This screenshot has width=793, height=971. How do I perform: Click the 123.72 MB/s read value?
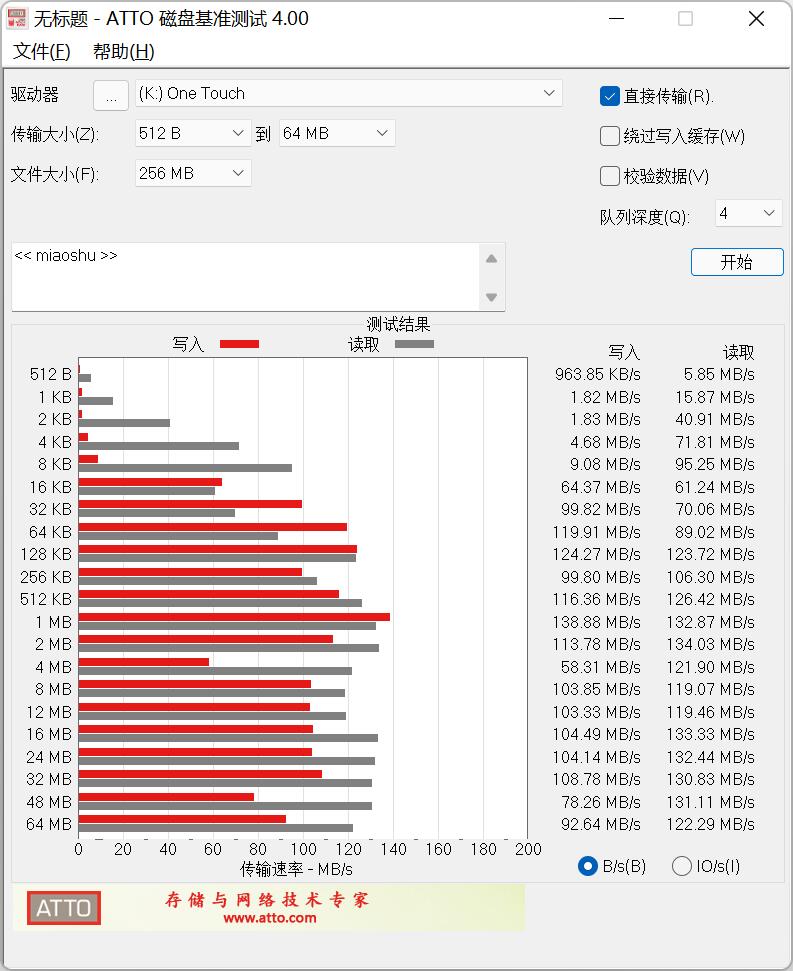pyautogui.click(x=710, y=555)
